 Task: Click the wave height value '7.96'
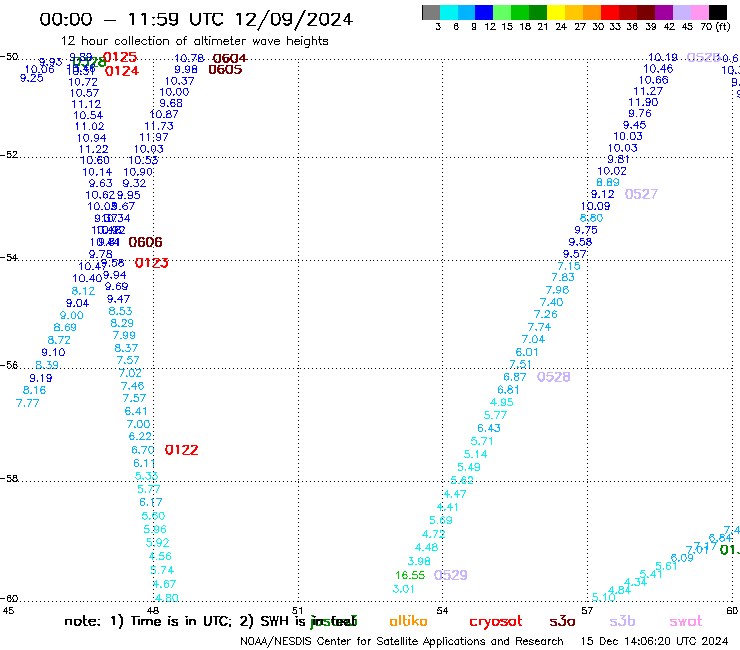coord(557,290)
